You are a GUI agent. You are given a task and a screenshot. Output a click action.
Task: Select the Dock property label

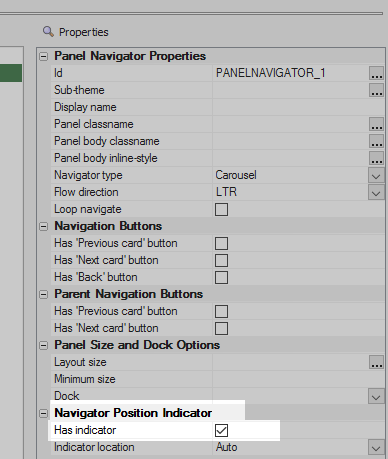[x=67, y=396]
